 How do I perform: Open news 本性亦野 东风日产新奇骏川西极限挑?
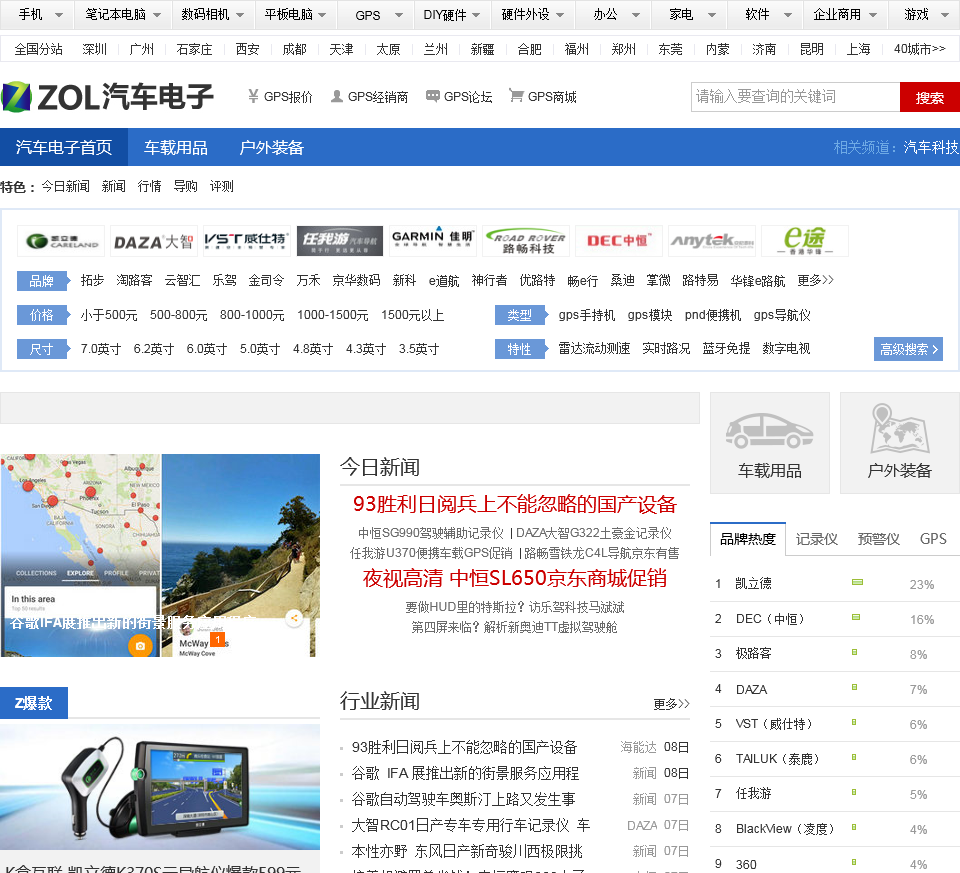point(467,852)
